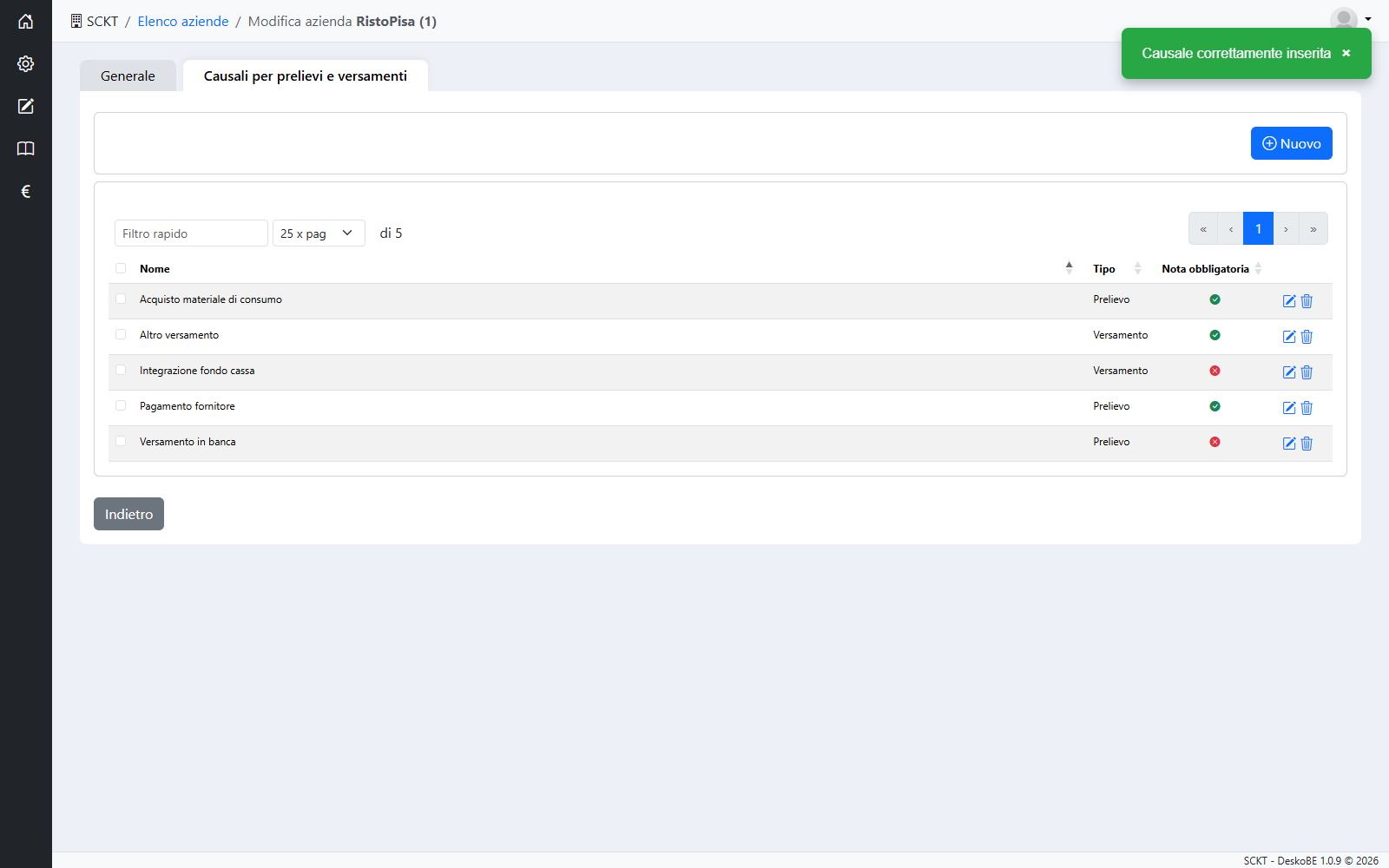Delete the Altro versamento row
Screen dimensions: 1389x868
[x=1307, y=337]
